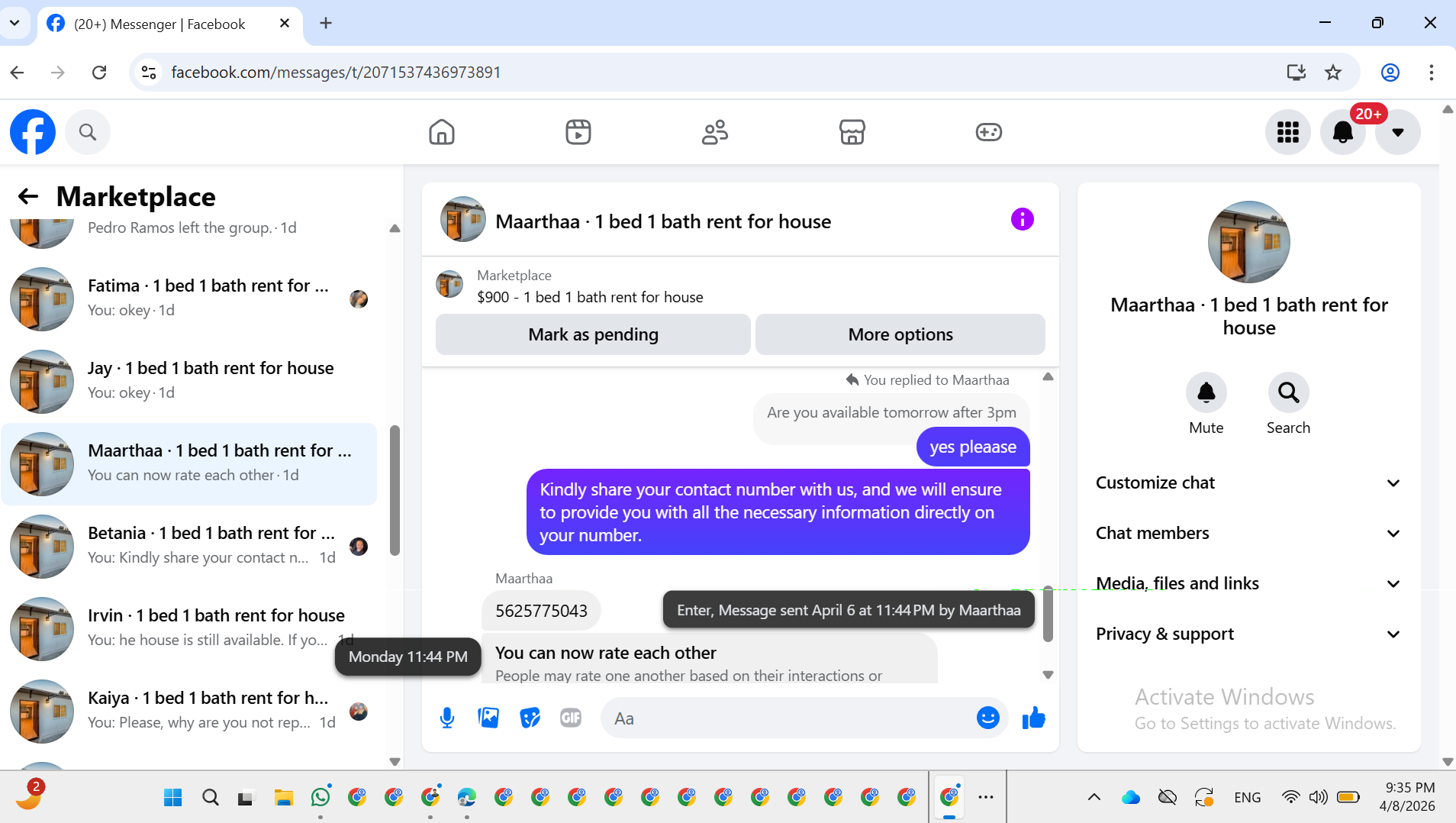
Task: Open the Facebook menu grid icon
Action: pyautogui.click(x=1288, y=132)
